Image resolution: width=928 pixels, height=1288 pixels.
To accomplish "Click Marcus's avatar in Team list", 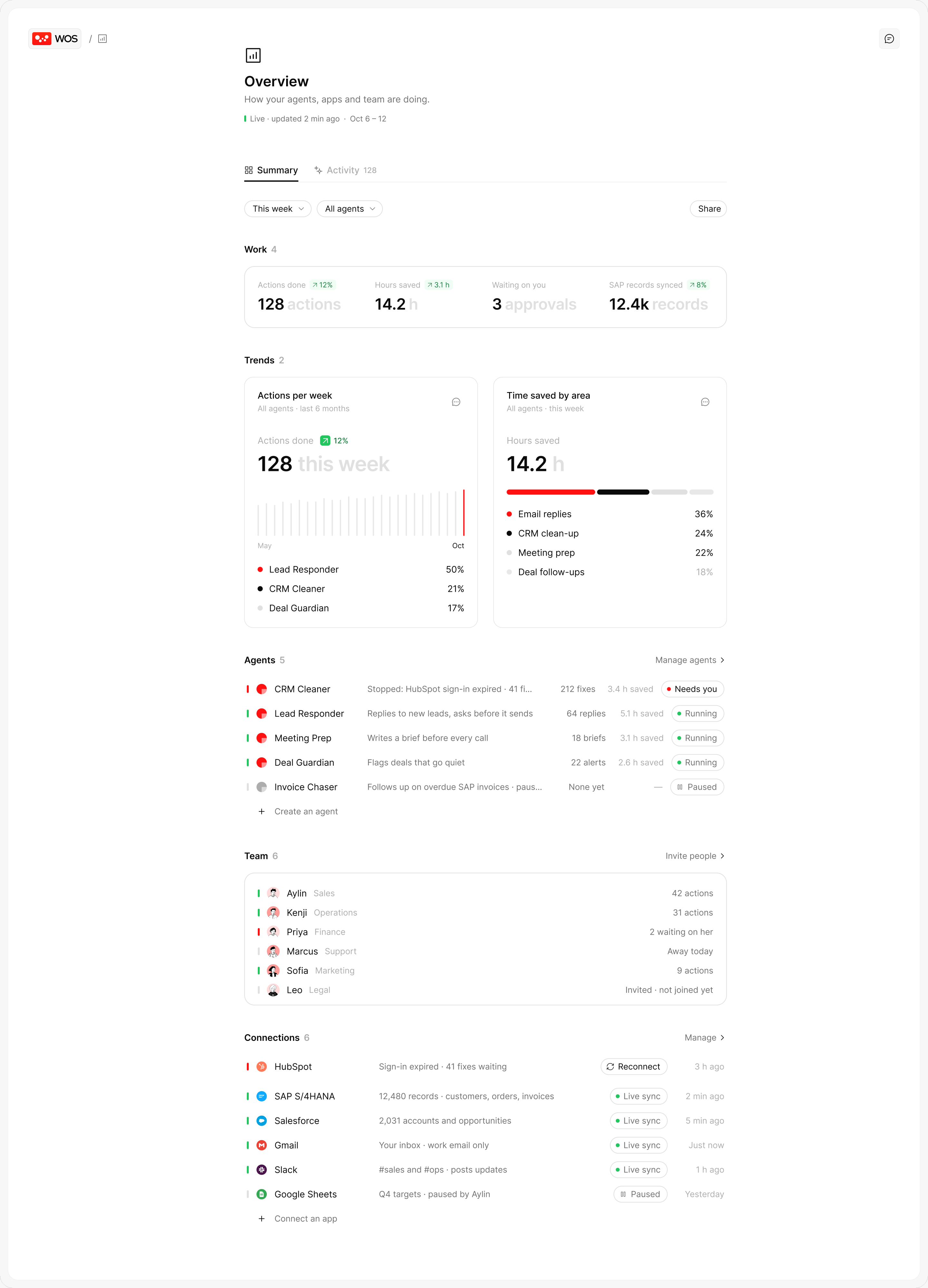I will click(x=273, y=951).
